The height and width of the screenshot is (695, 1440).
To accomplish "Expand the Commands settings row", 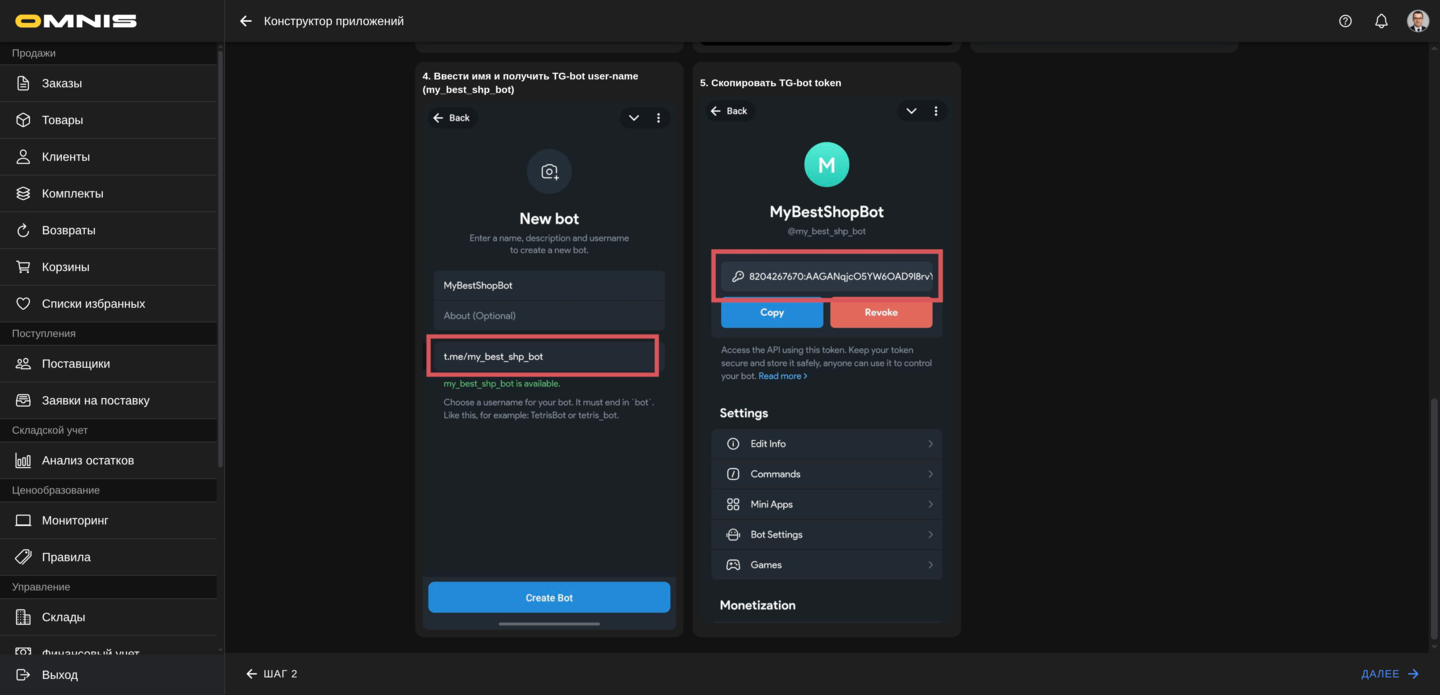I will [826, 473].
